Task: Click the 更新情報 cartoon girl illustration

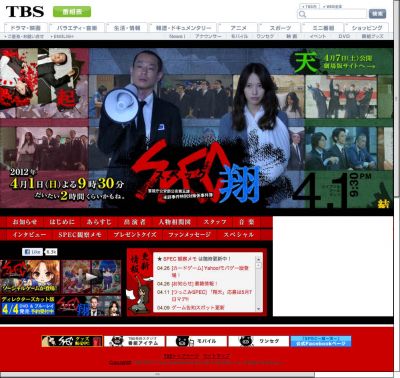Action: (139, 283)
